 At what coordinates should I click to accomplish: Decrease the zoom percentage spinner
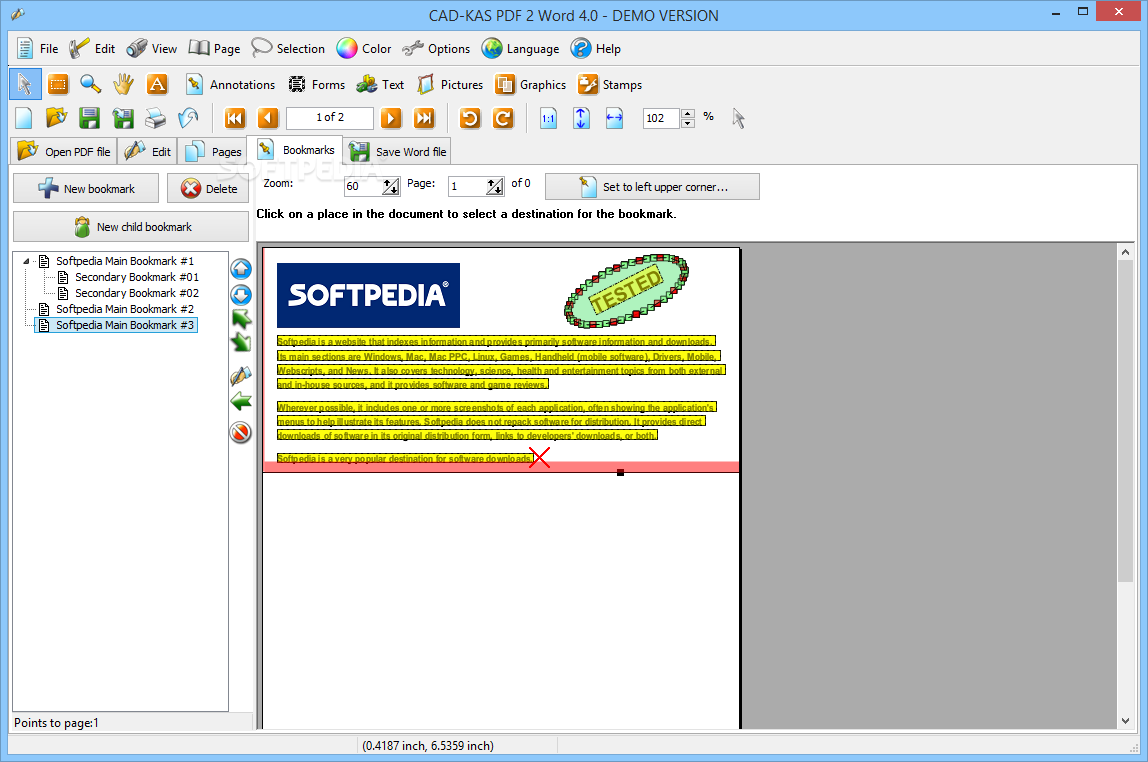(687, 123)
